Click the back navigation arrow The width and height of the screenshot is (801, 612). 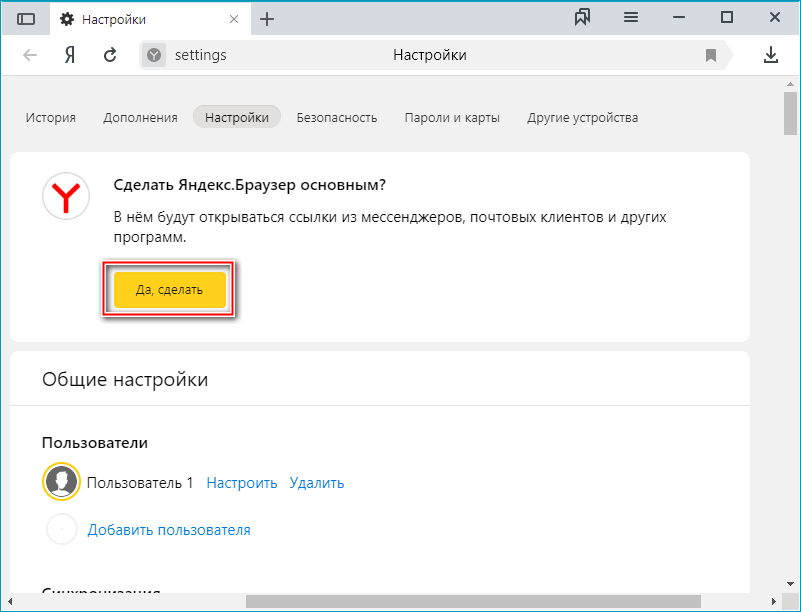point(30,55)
